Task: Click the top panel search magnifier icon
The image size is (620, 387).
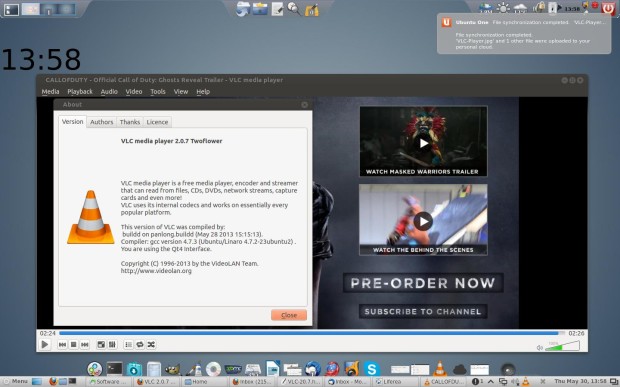Action: [x=294, y=9]
